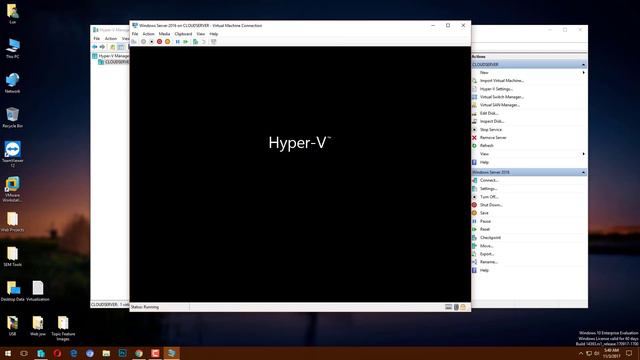Click Stop Service action
Image resolution: width=640 pixels, height=360 pixels.
click(x=491, y=129)
